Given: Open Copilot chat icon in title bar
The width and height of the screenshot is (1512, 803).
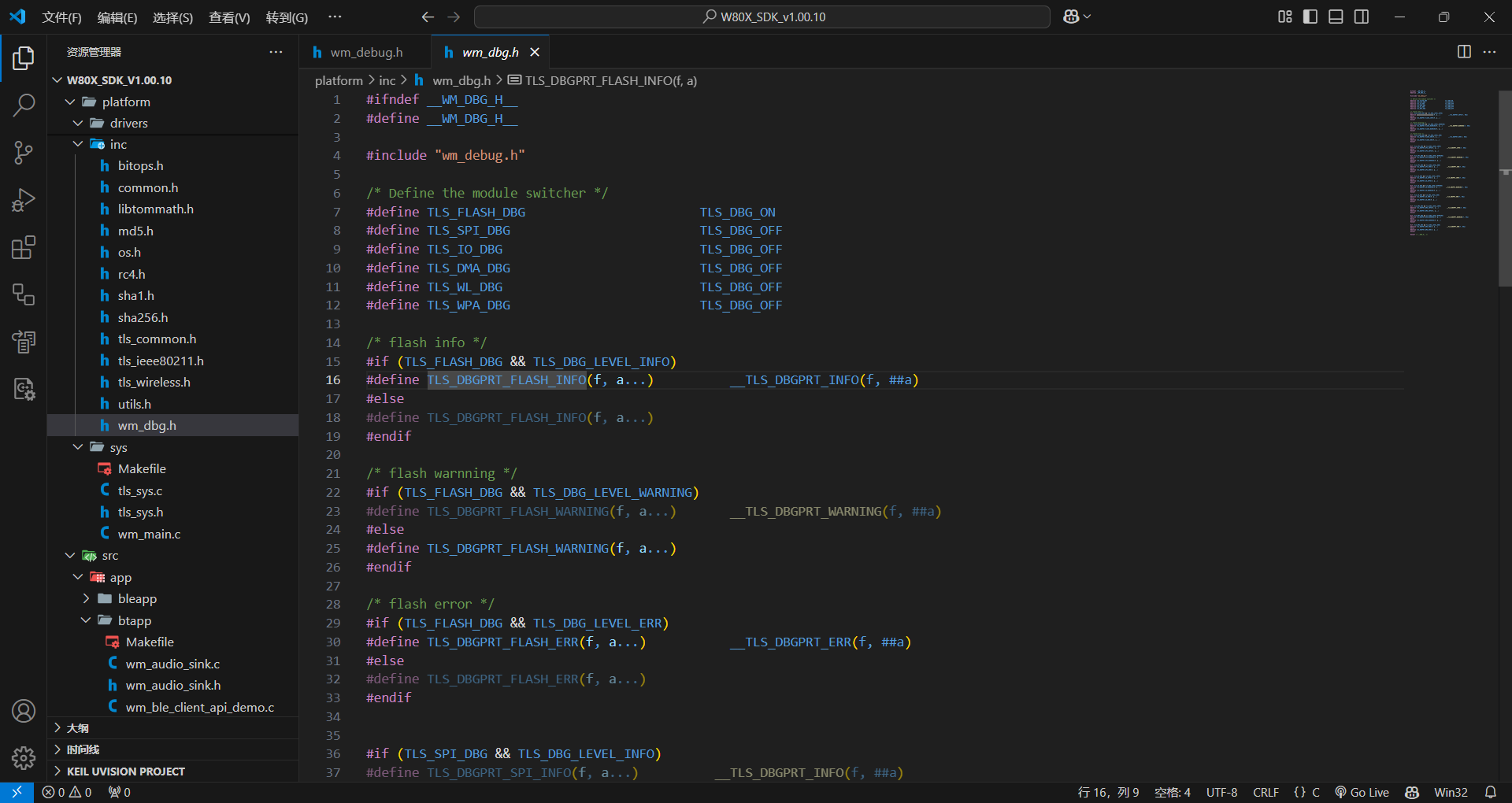Looking at the screenshot, I should (x=1072, y=17).
